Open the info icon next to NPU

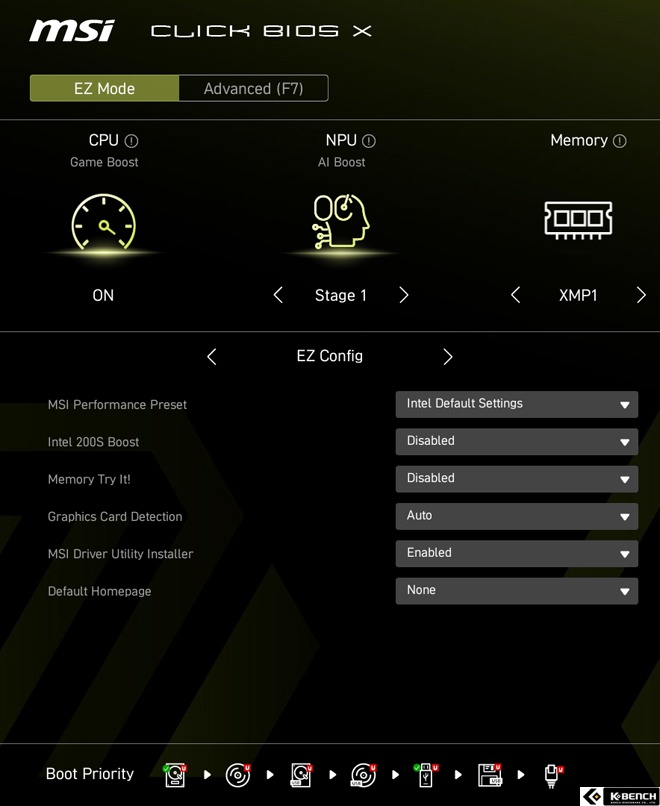click(x=369, y=141)
